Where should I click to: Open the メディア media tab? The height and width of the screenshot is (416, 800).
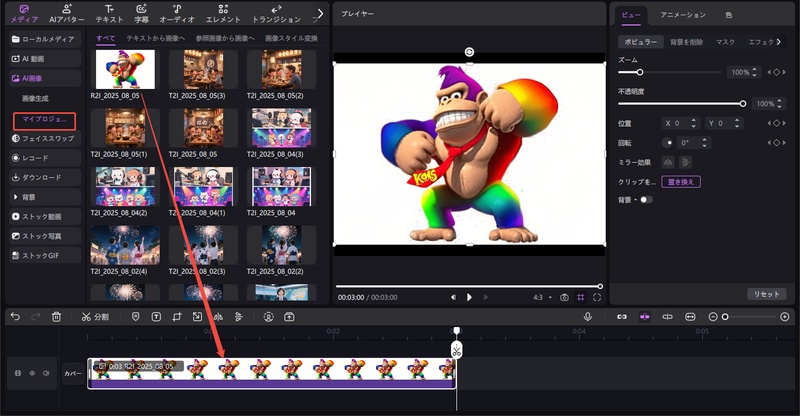click(x=24, y=13)
